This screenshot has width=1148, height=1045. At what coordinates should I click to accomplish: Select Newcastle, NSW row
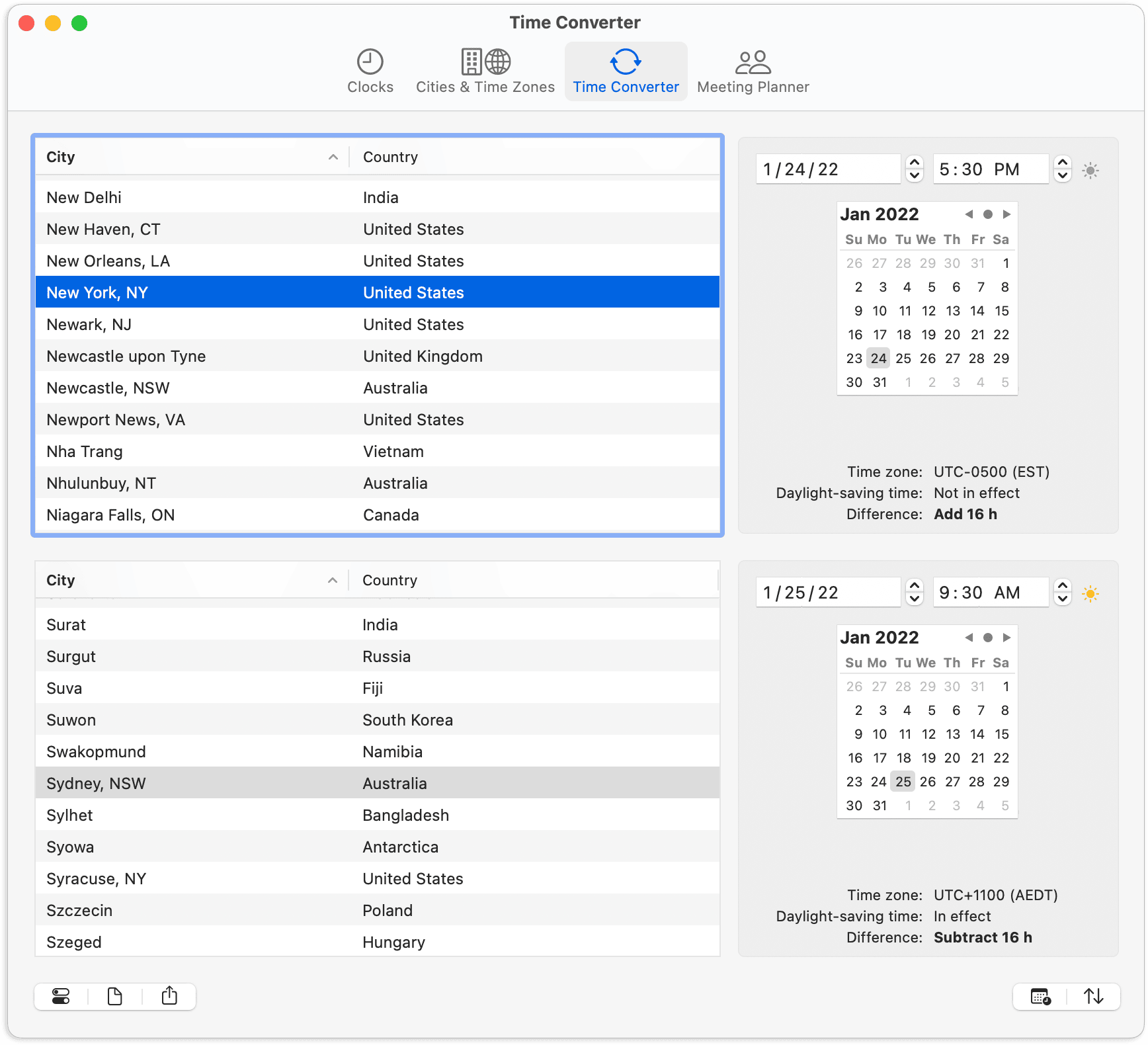coord(378,388)
